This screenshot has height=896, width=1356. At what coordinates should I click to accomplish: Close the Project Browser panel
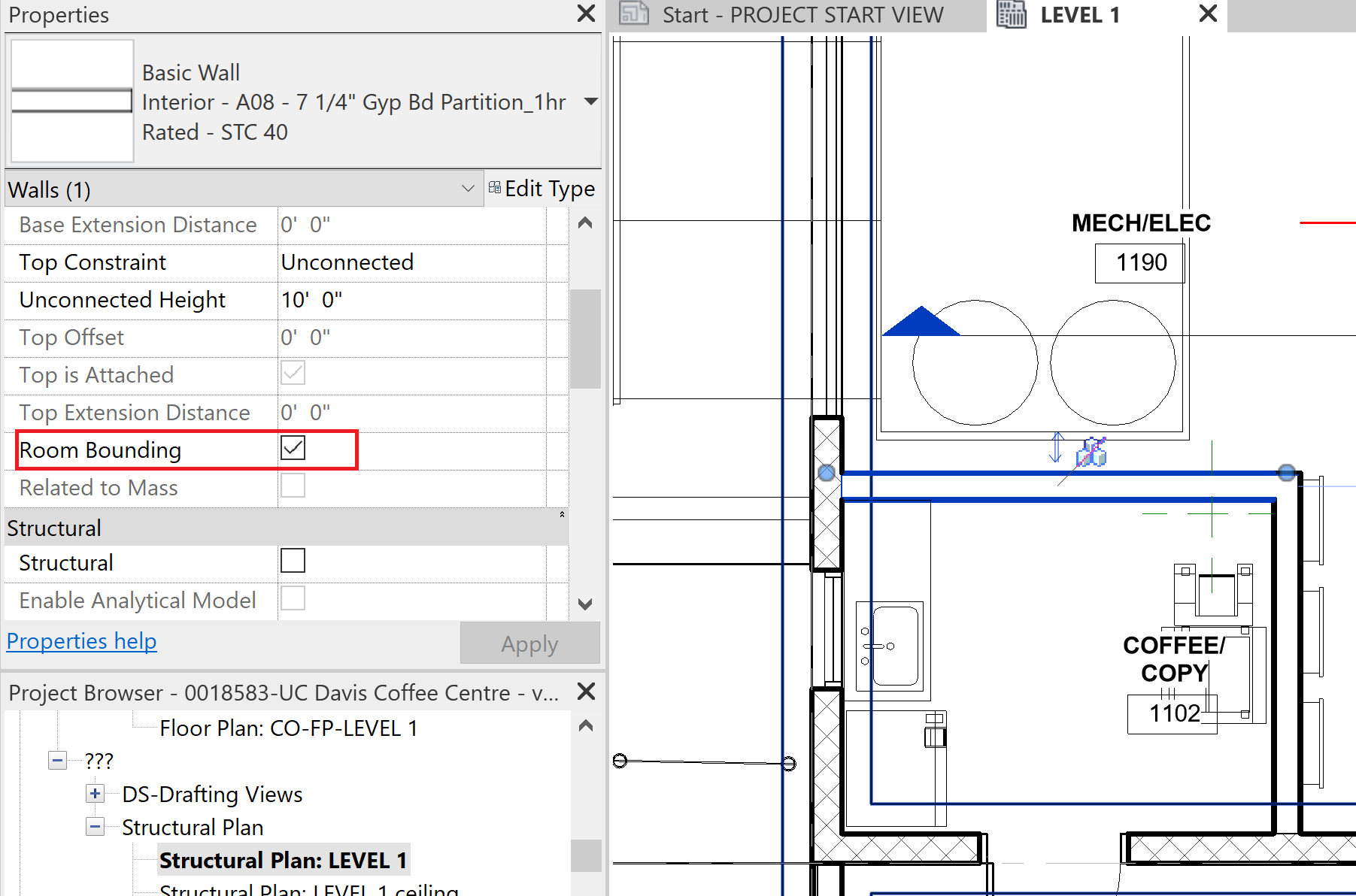586,692
